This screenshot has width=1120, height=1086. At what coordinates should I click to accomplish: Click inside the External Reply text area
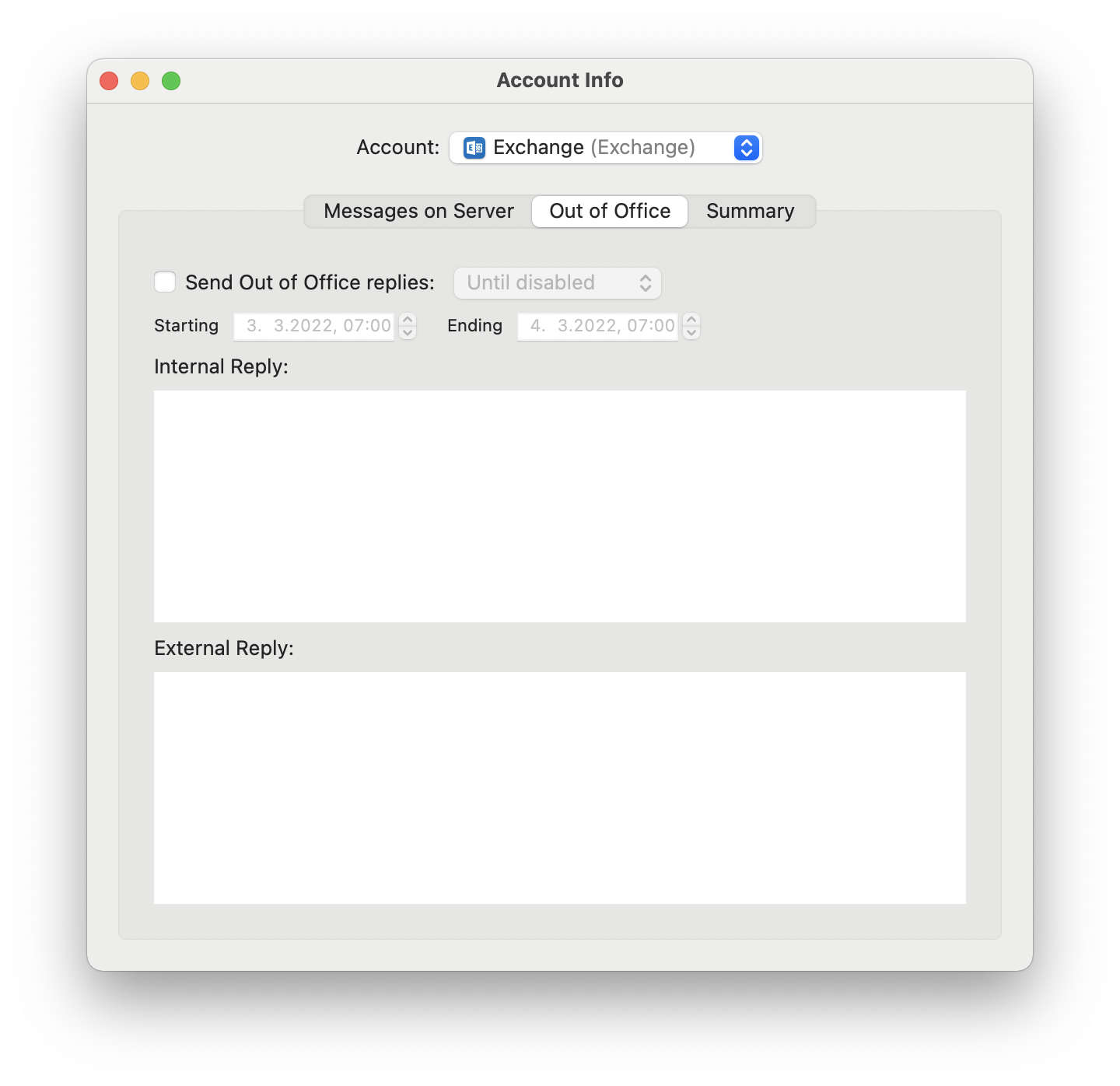[x=560, y=788]
